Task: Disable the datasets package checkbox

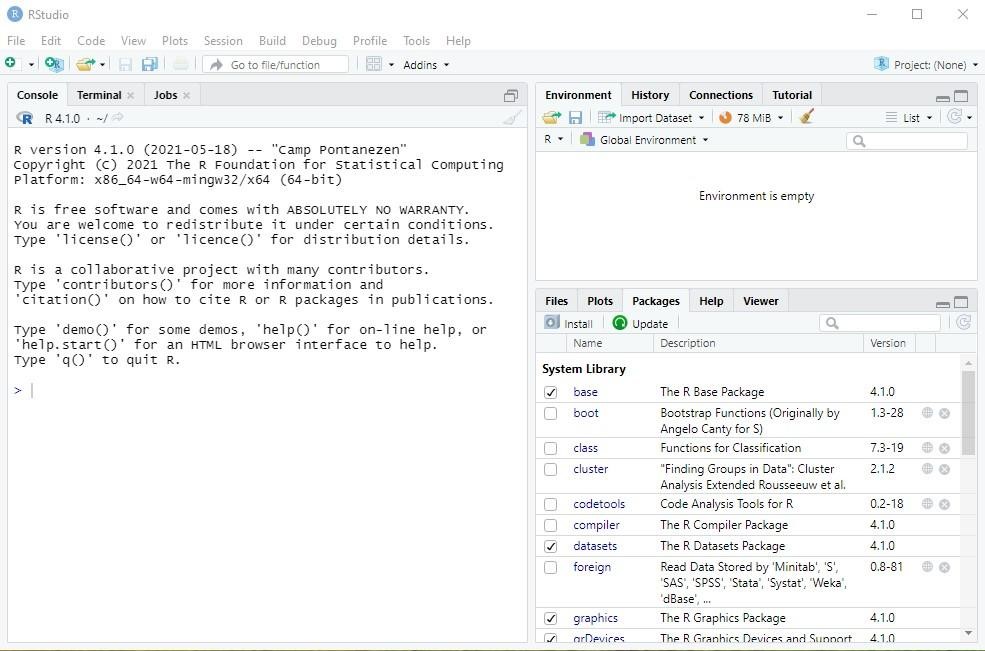Action: click(550, 546)
